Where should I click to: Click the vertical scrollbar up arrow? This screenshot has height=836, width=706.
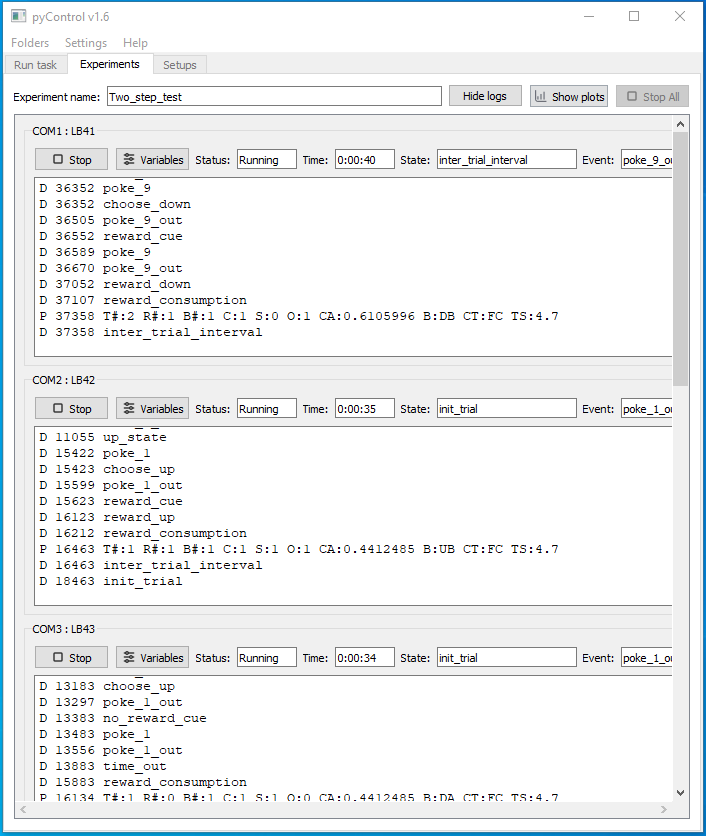[680, 124]
